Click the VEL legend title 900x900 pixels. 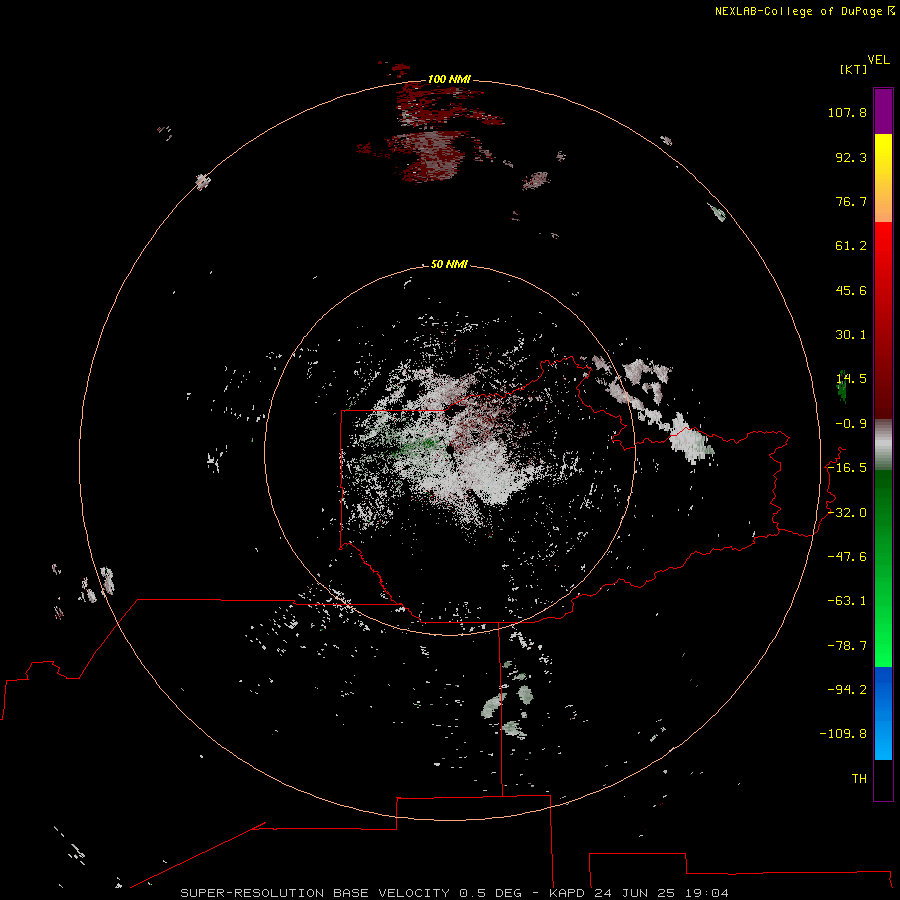point(878,60)
